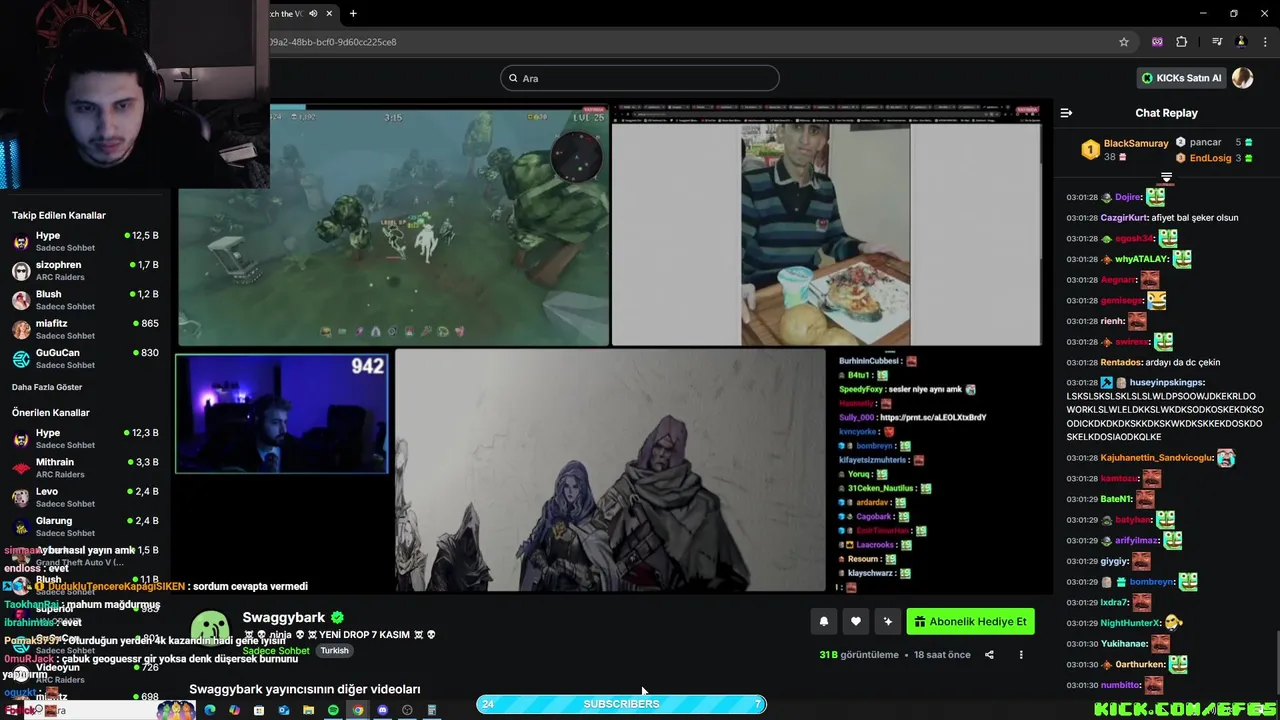Open the purple browser extension icon
Image resolution: width=1280 pixels, height=720 pixels.
tap(1157, 42)
